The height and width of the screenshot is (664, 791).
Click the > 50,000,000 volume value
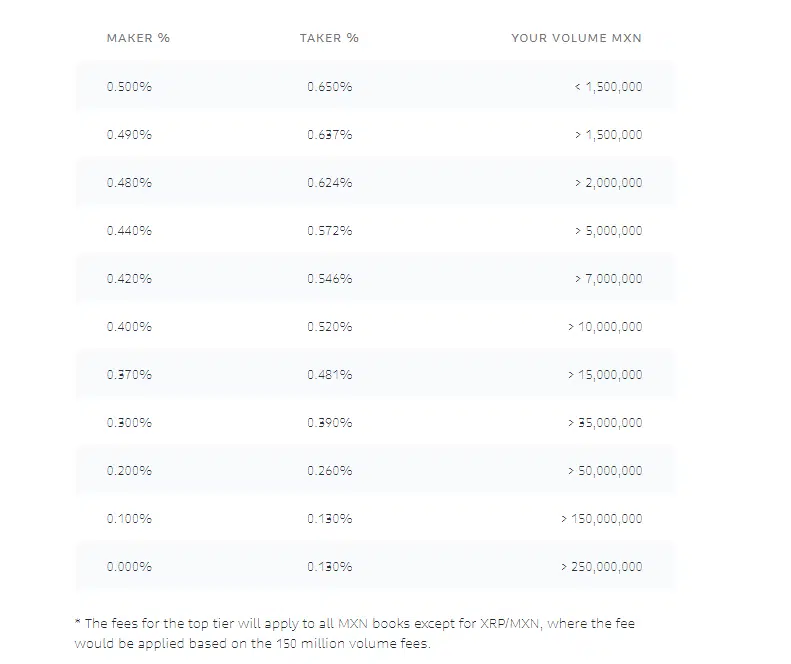(605, 471)
